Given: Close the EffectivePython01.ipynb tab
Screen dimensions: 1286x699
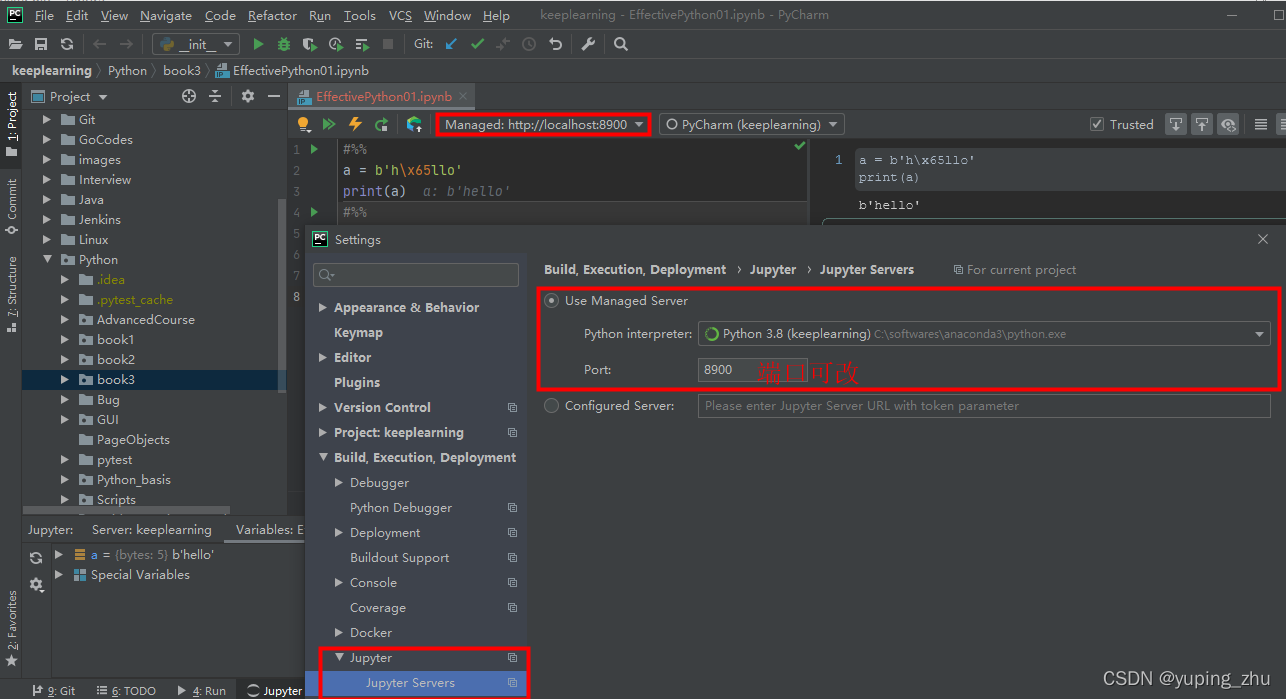Looking at the screenshot, I should (x=463, y=97).
